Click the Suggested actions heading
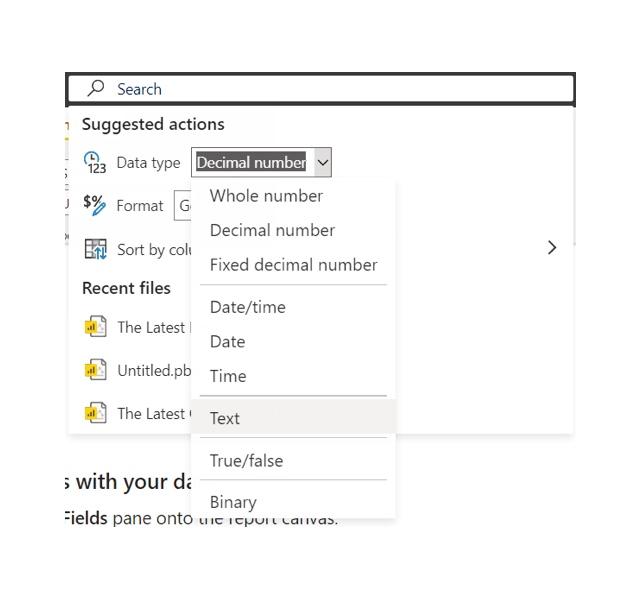Image resolution: width=640 pixels, height=600 pixels. 153,124
